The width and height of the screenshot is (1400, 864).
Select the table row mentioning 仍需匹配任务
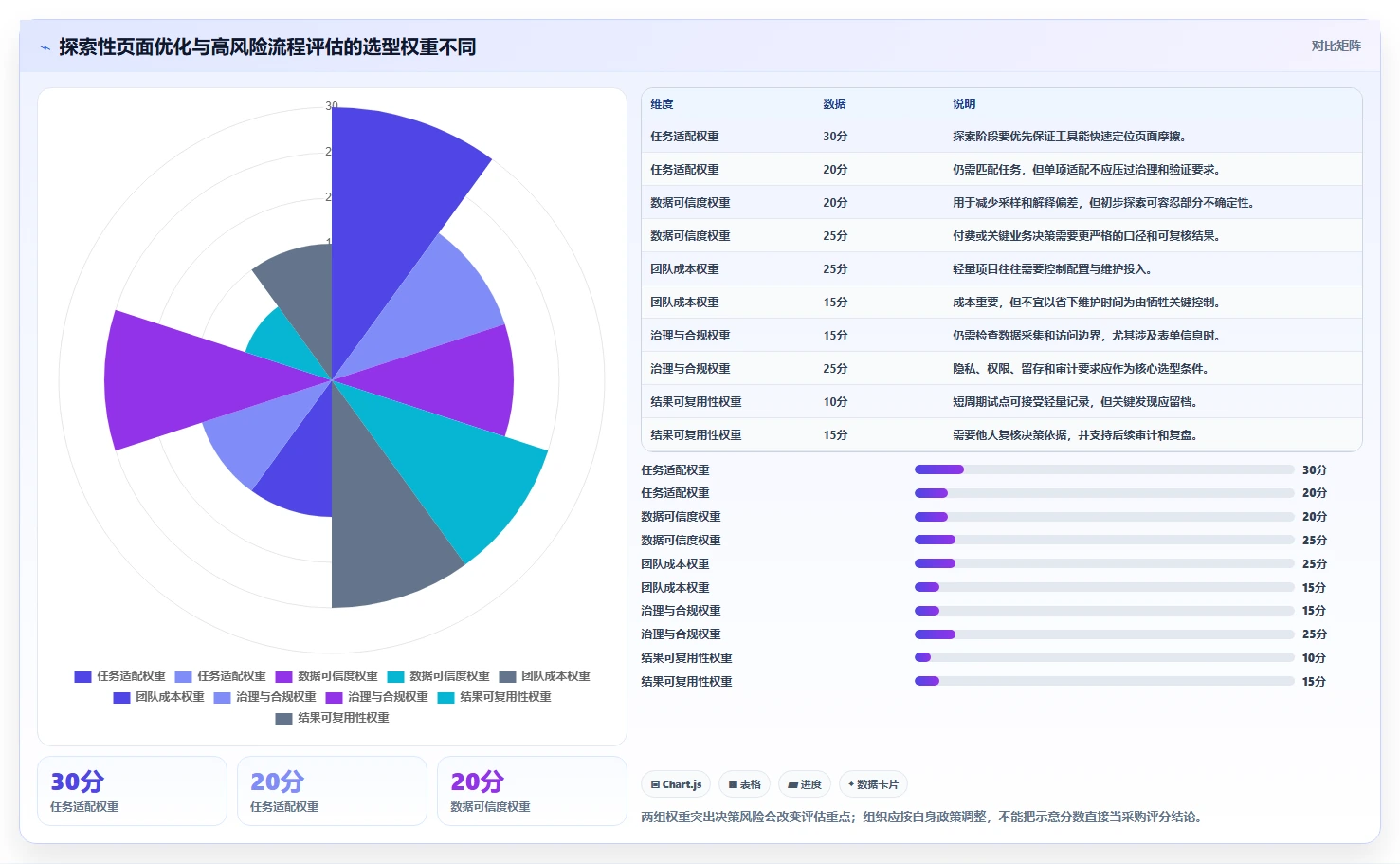pyautogui.click(x=1002, y=170)
